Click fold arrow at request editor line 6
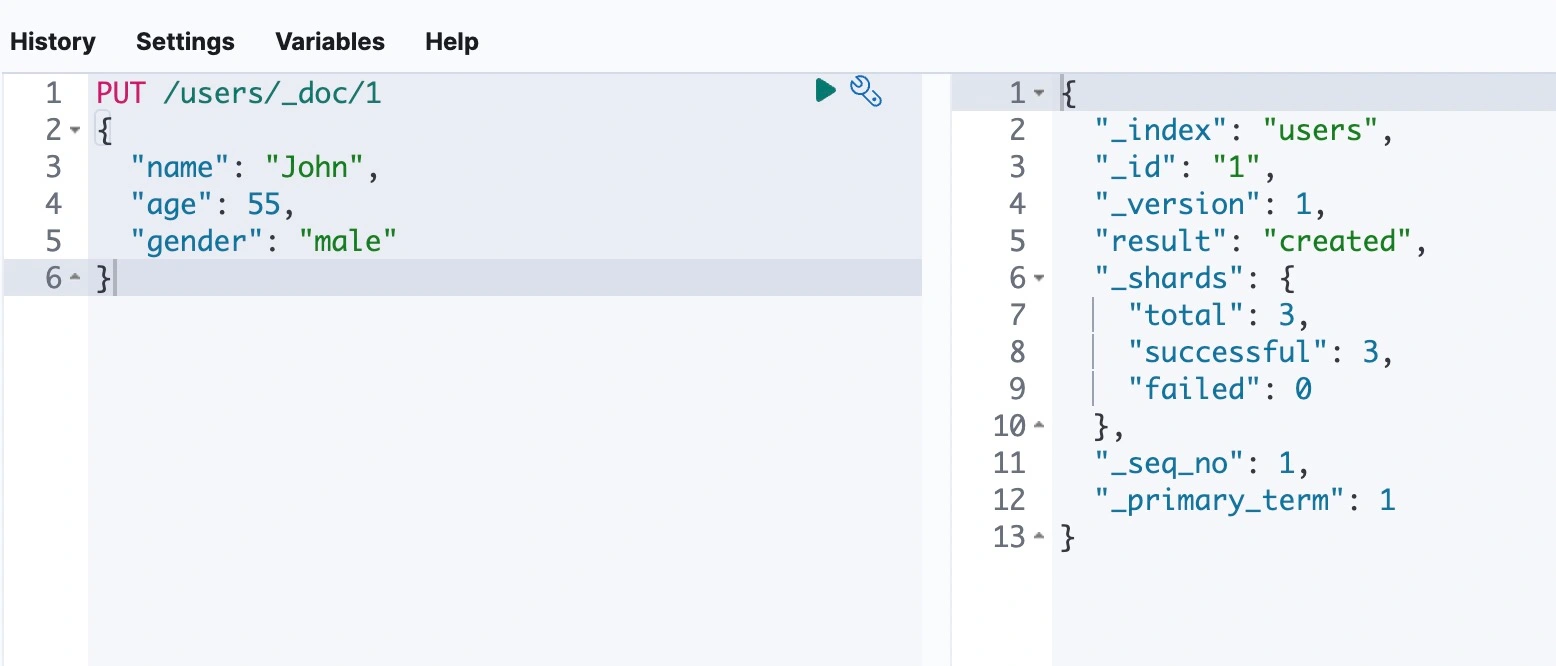This screenshot has height=666, width=1556. point(76,278)
